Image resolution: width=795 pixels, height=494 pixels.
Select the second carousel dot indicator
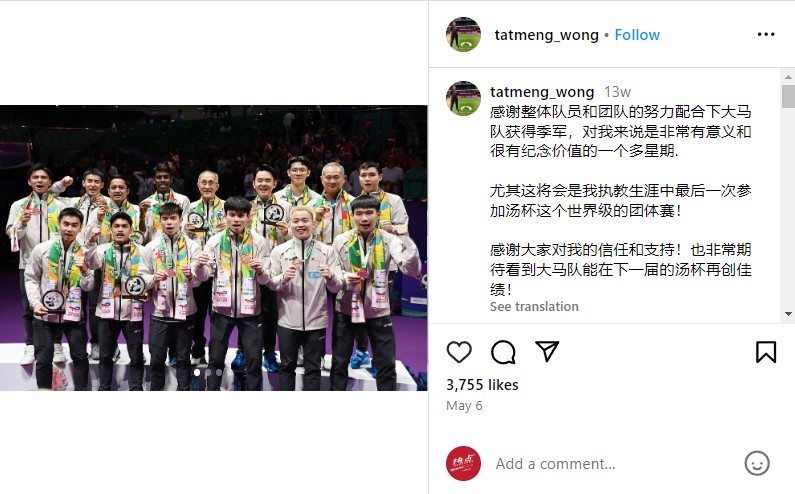click(x=208, y=372)
